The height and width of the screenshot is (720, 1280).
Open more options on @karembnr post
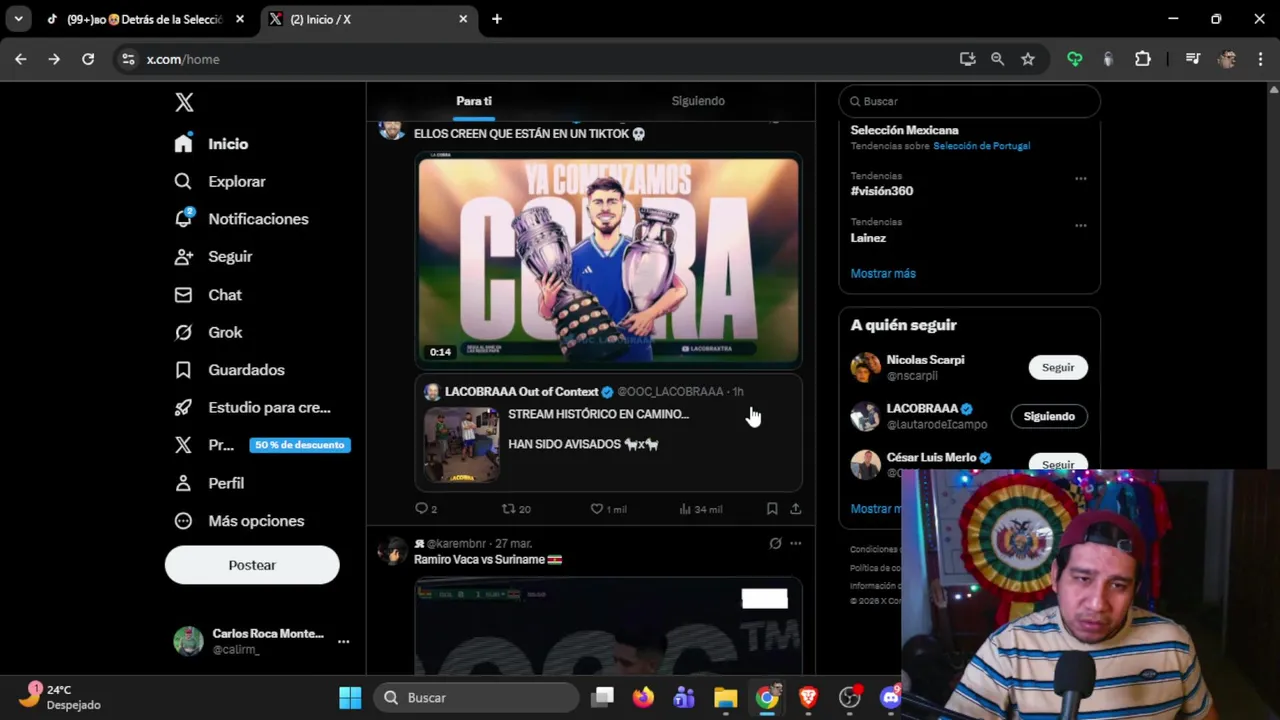point(796,544)
